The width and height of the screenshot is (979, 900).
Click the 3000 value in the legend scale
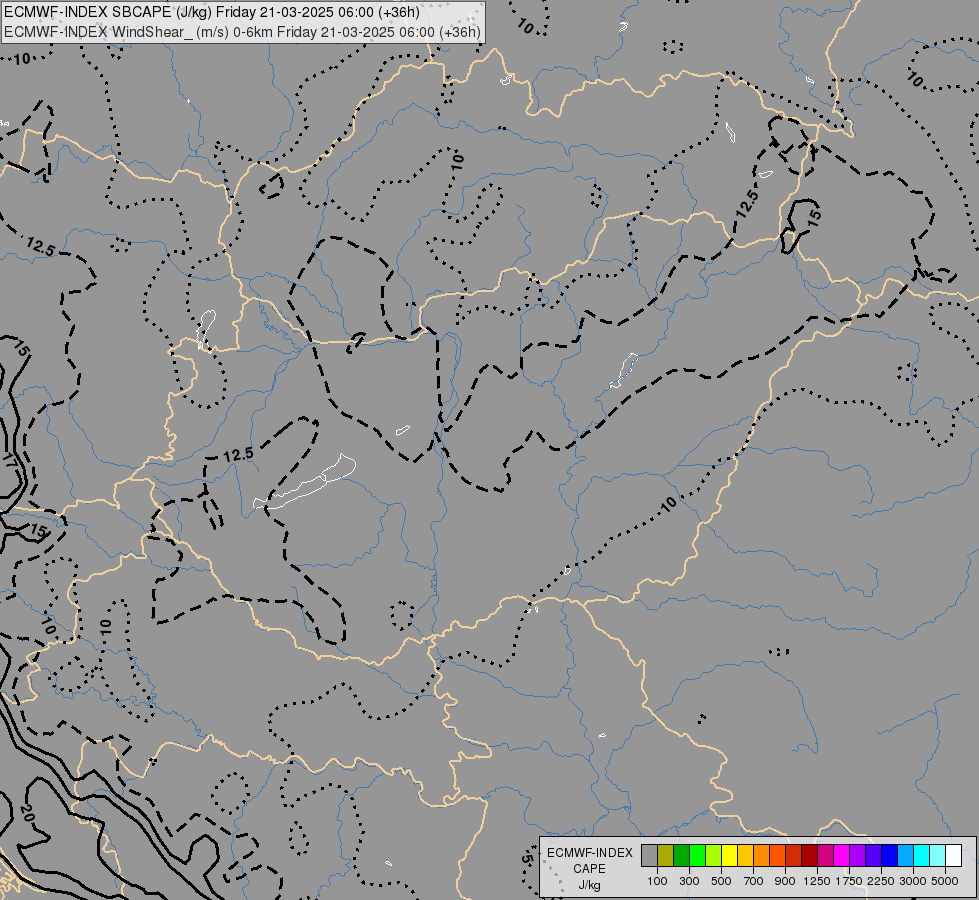point(913,881)
